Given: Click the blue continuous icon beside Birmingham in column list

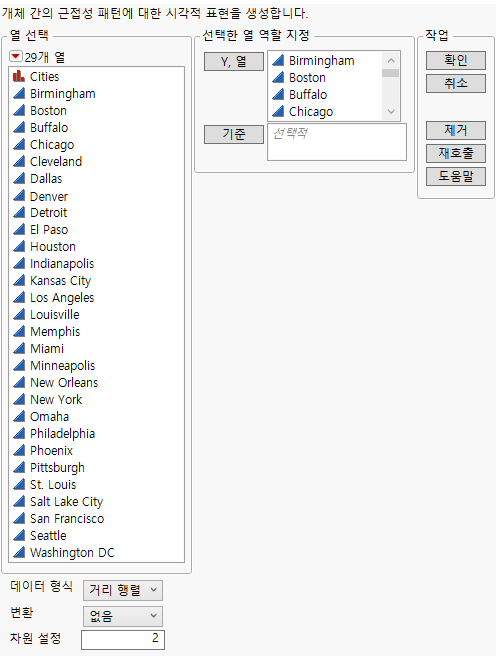Looking at the screenshot, I should (x=19, y=93).
